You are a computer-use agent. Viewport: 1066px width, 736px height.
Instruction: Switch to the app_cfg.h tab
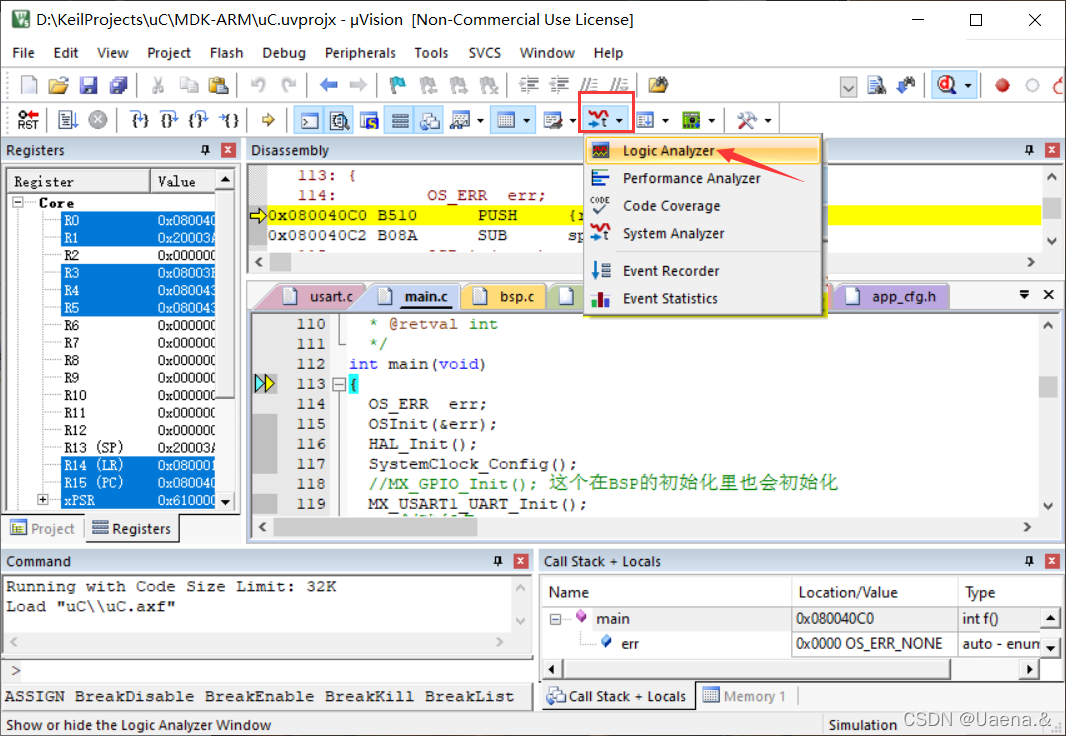pos(893,297)
